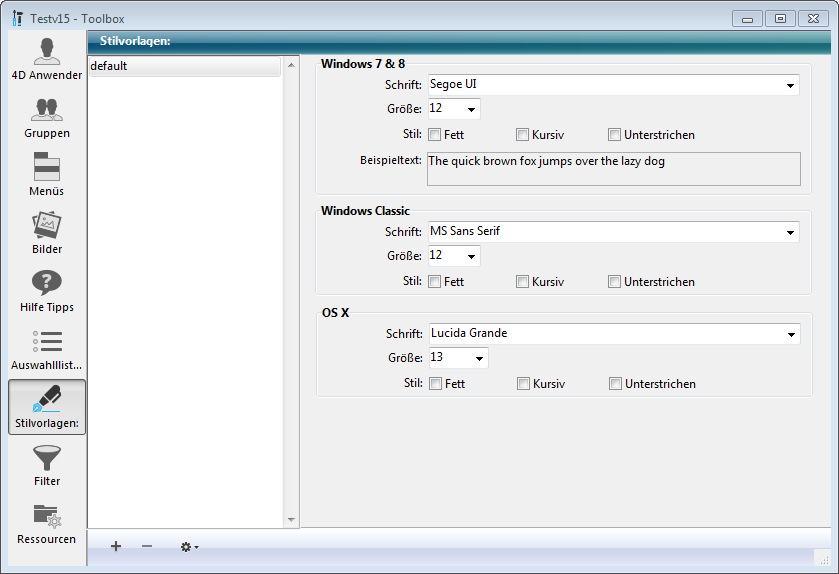
Task: Add a new style sheet with plus
Action: (116, 546)
